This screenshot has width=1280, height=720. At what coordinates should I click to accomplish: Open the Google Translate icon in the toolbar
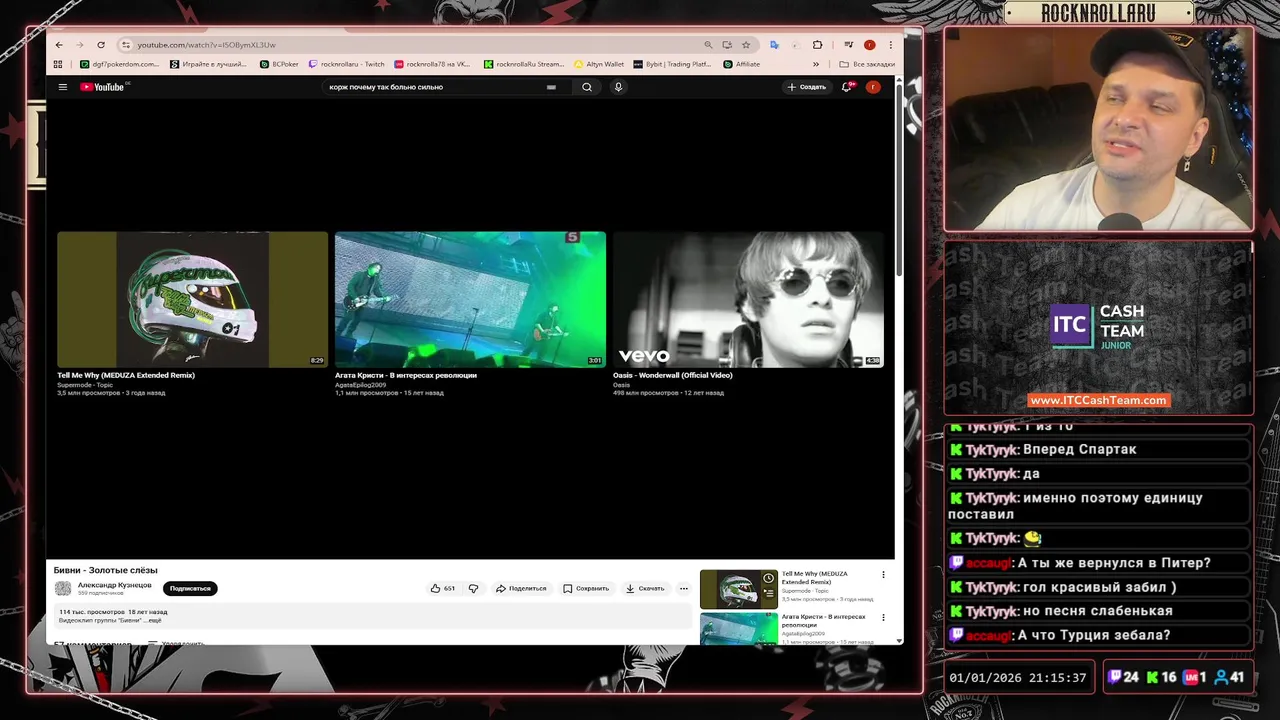(774, 45)
